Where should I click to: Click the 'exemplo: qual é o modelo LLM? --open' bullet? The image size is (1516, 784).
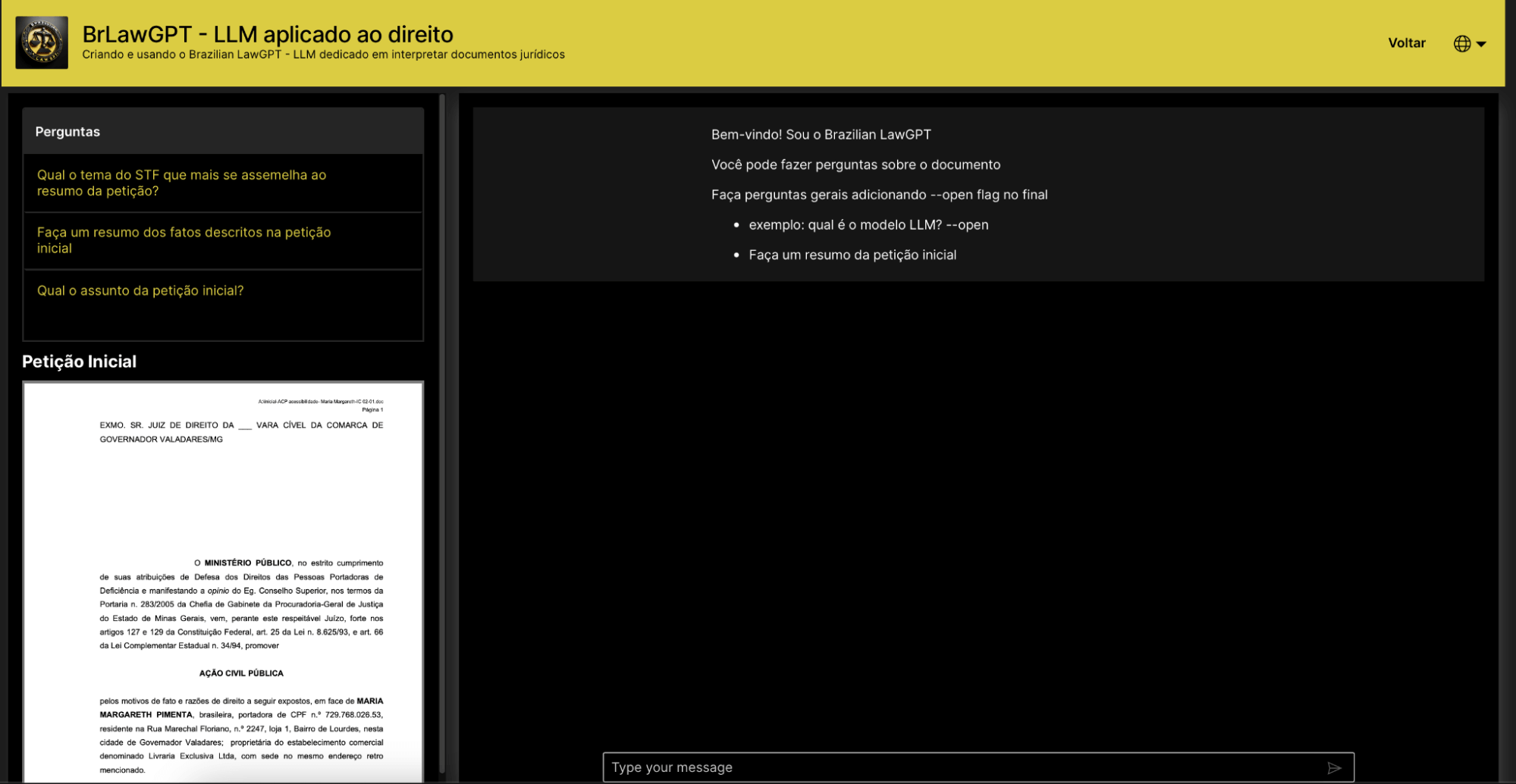click(868, 224)
